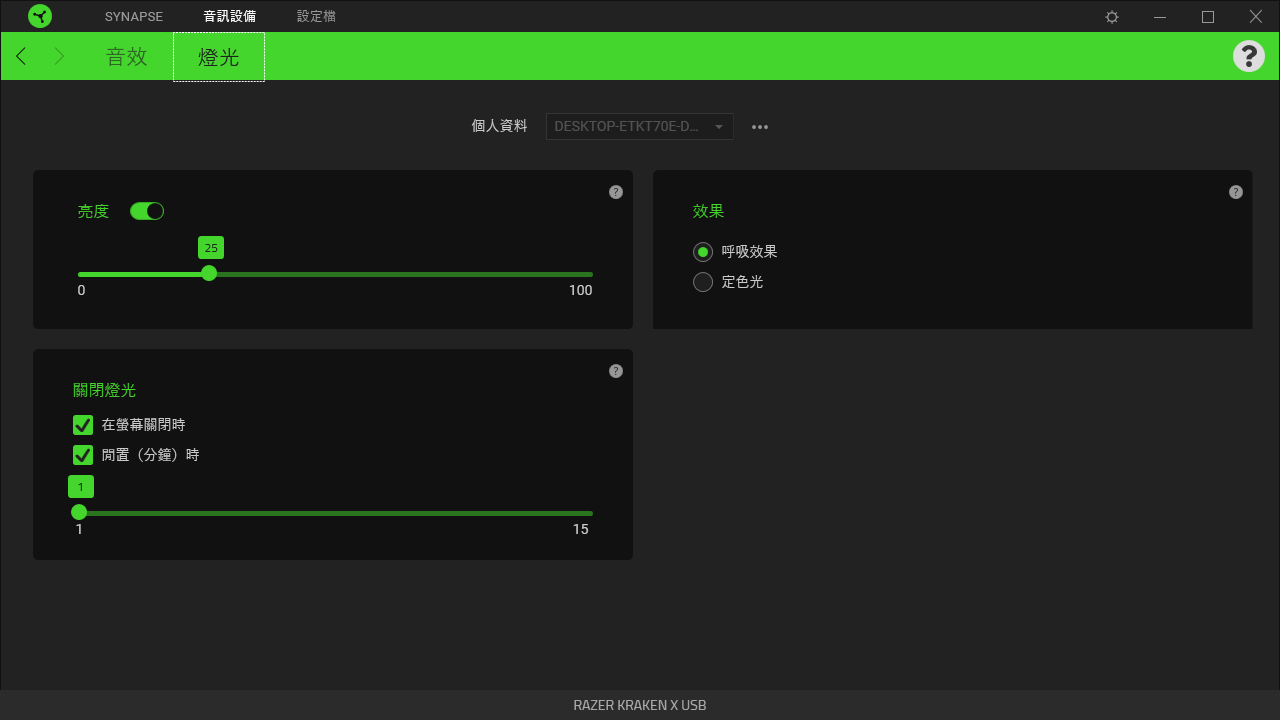
Task: Click the 亮度 label
Action: (94, 211)
